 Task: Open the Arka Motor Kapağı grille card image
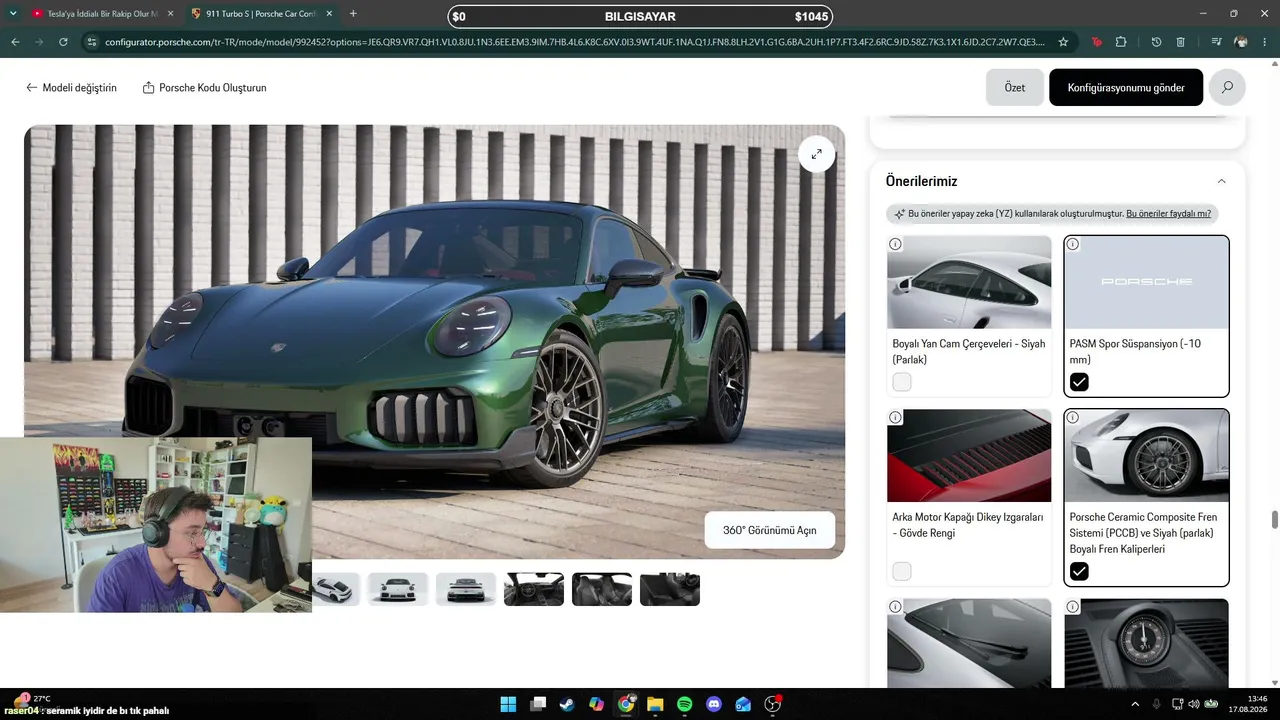(x=969, y=456)
